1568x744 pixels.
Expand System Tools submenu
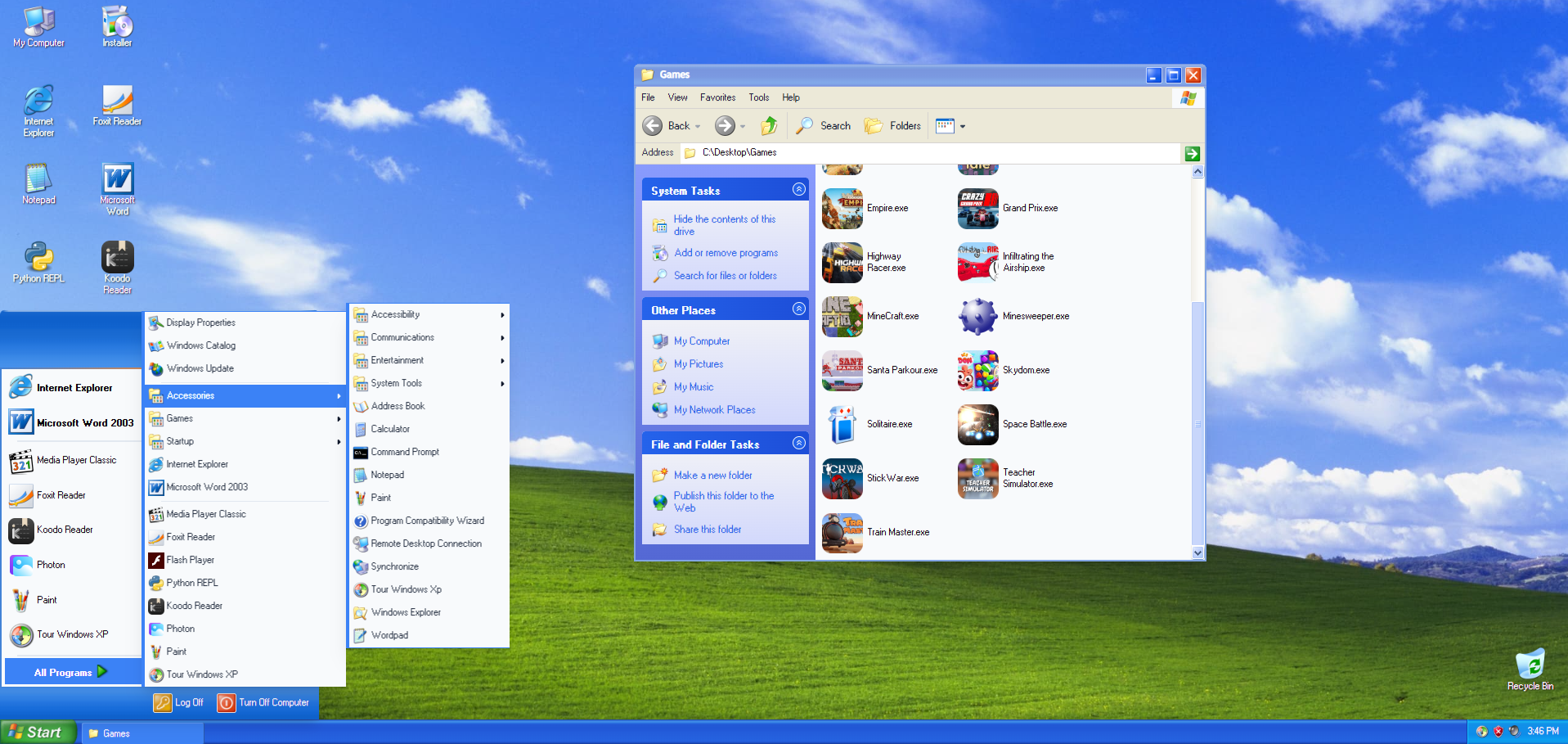pyautogui.click(x=397, y=383)
